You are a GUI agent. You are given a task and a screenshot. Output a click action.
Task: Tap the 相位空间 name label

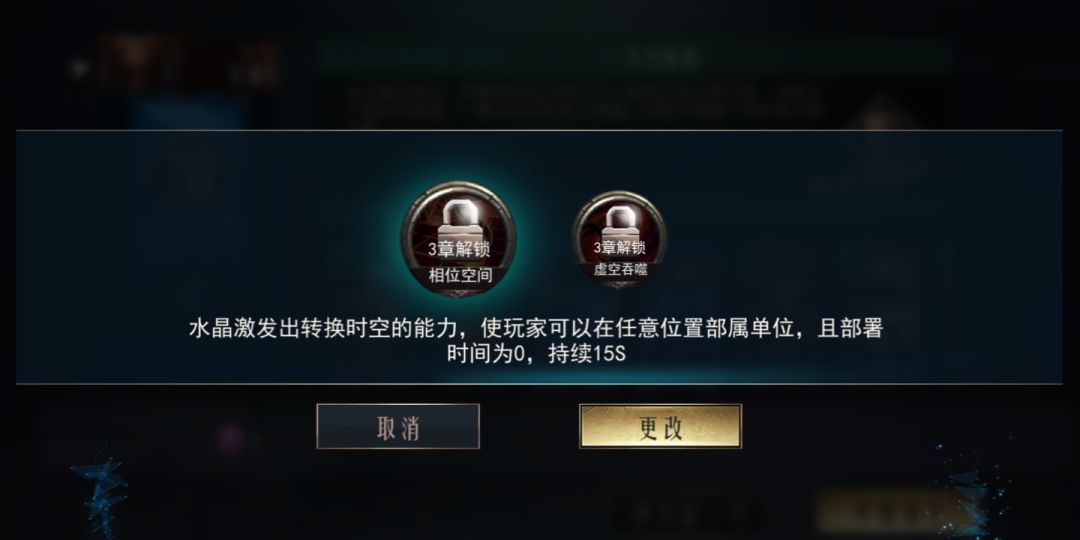point(461,276)
